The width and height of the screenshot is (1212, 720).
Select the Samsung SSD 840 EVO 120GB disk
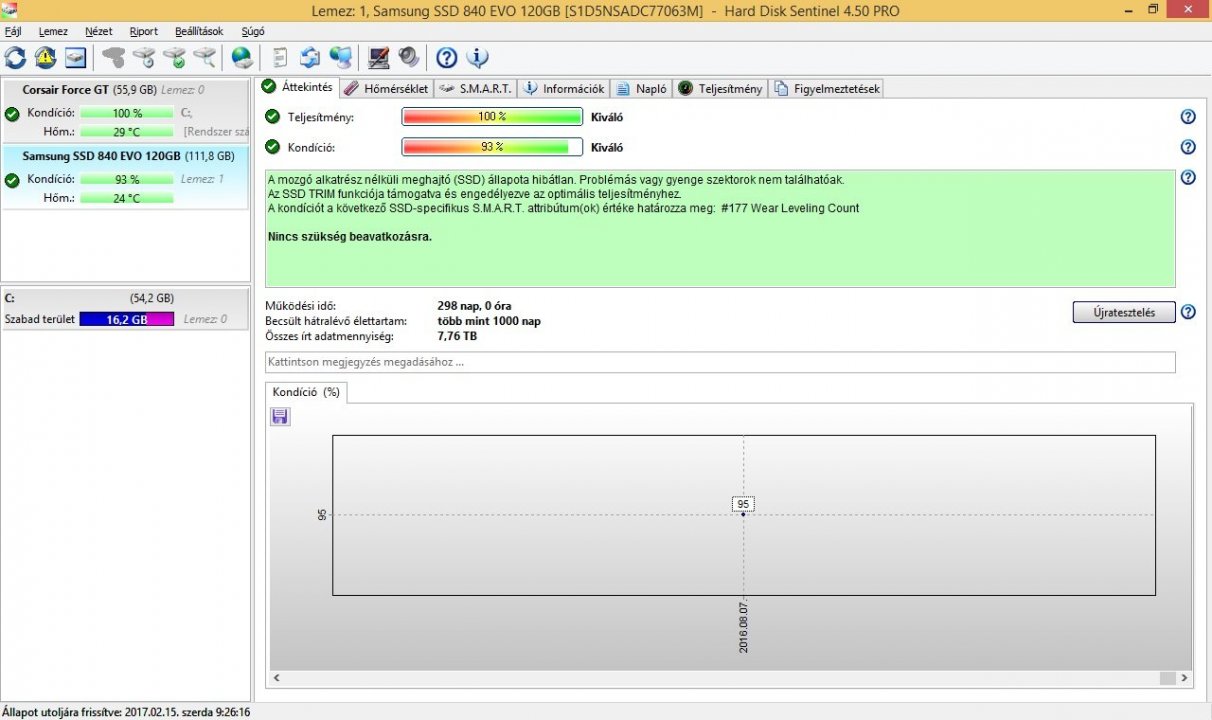point(125,177)
